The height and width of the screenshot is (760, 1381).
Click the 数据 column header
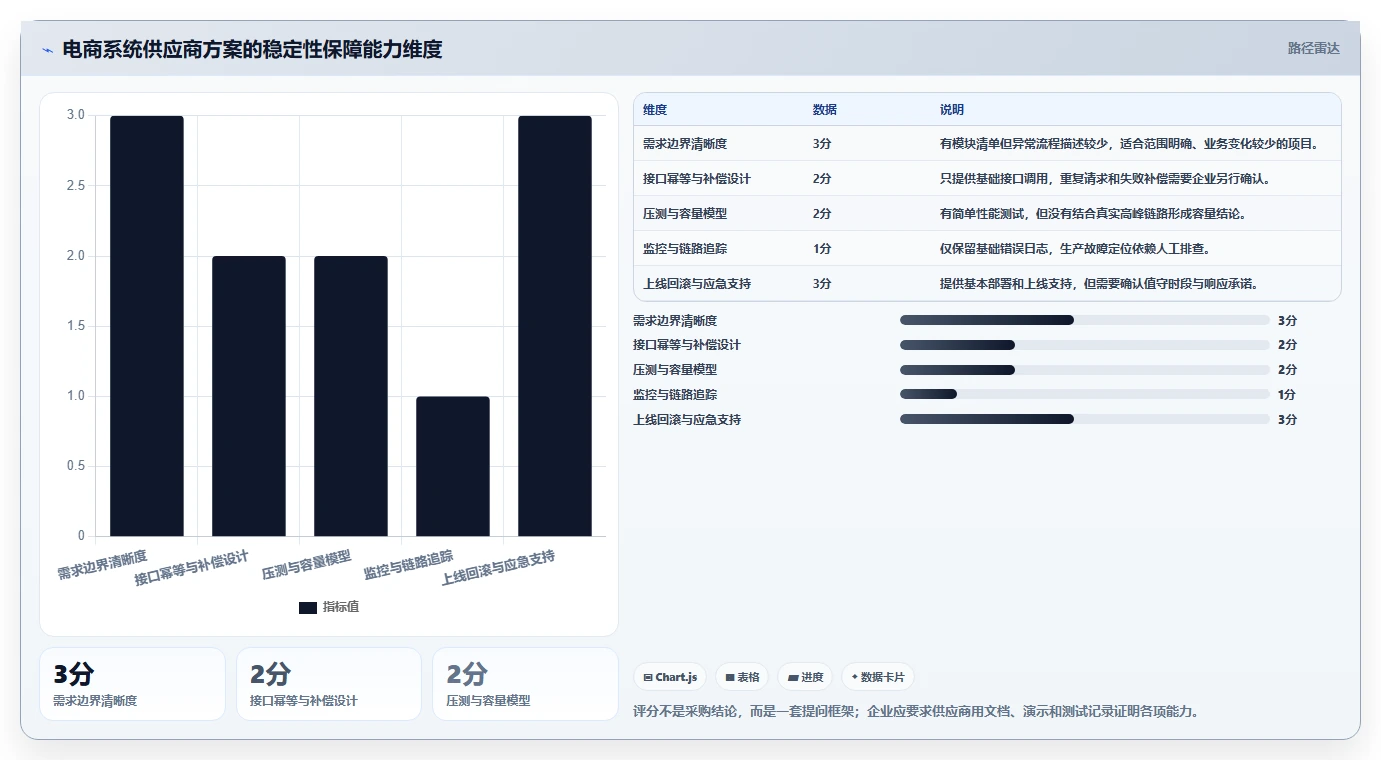click(825, 110)
